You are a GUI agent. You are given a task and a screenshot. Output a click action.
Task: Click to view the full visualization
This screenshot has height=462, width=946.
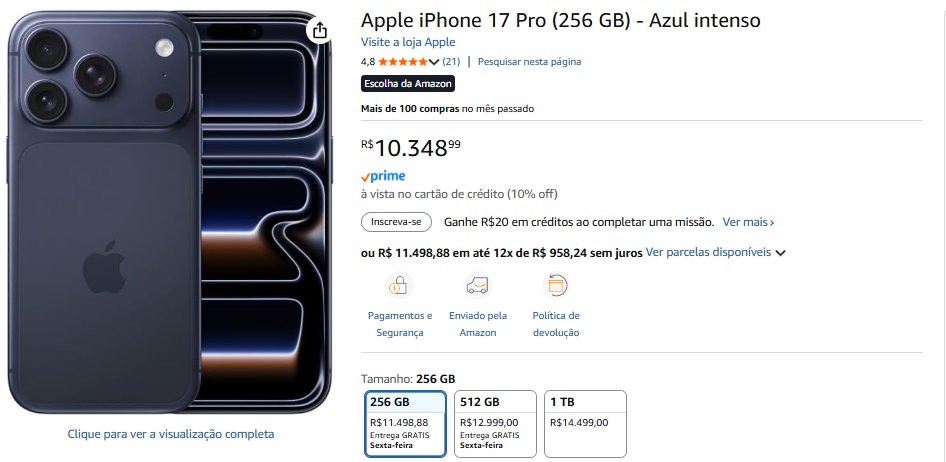[x=171, y=434]
